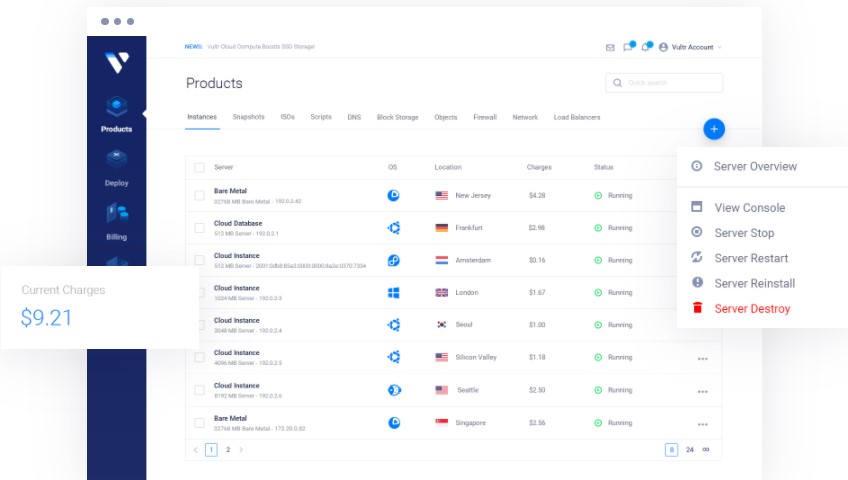
Task: Select the checkbox for Singapore Bare Metal row
Action: click(199, 423)
